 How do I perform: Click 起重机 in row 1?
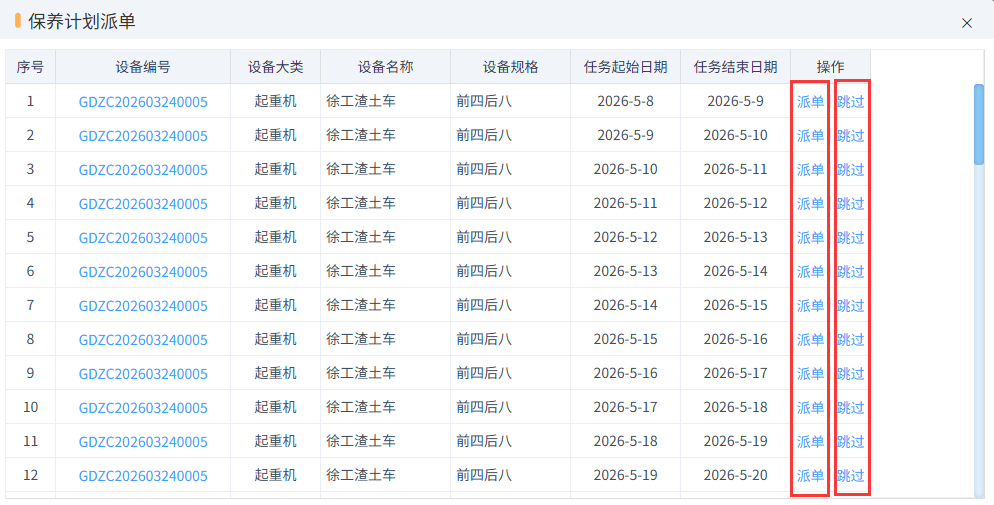point(276,101)
